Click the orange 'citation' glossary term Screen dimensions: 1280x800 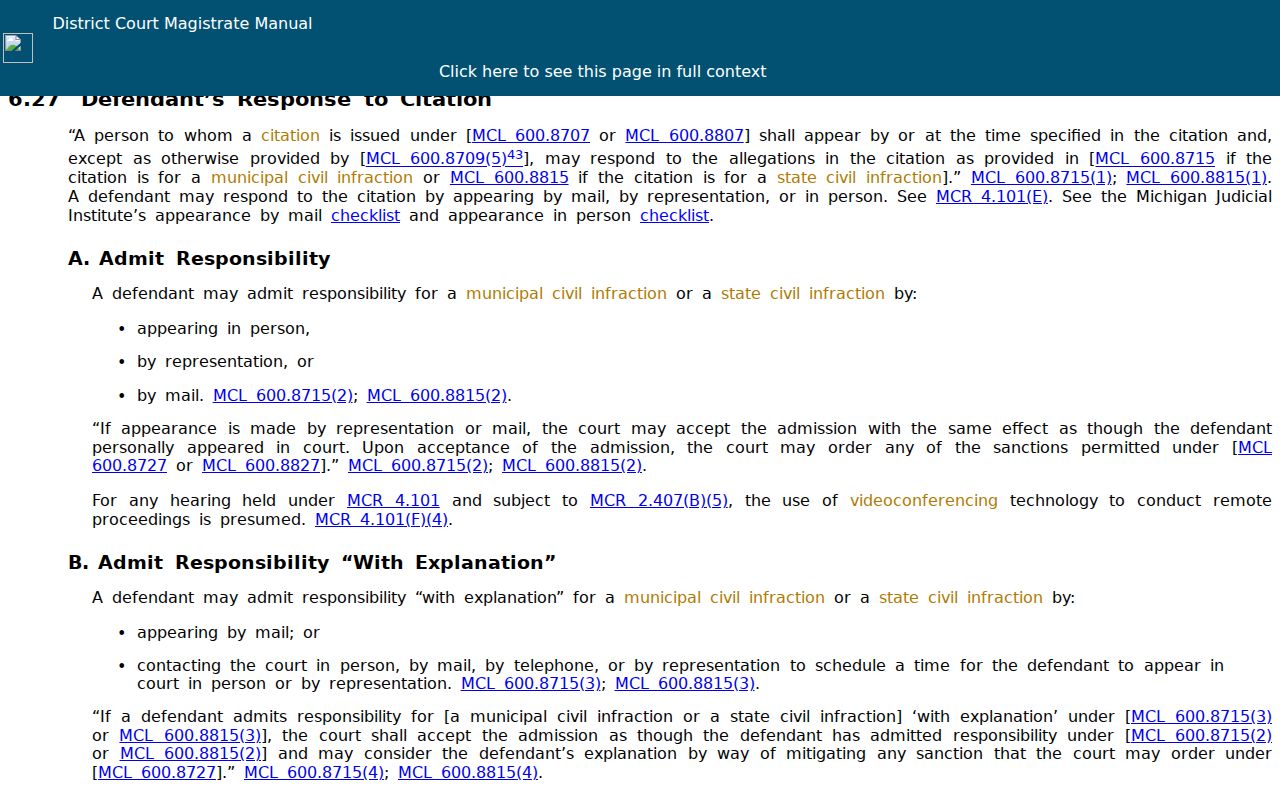point(290,136)
